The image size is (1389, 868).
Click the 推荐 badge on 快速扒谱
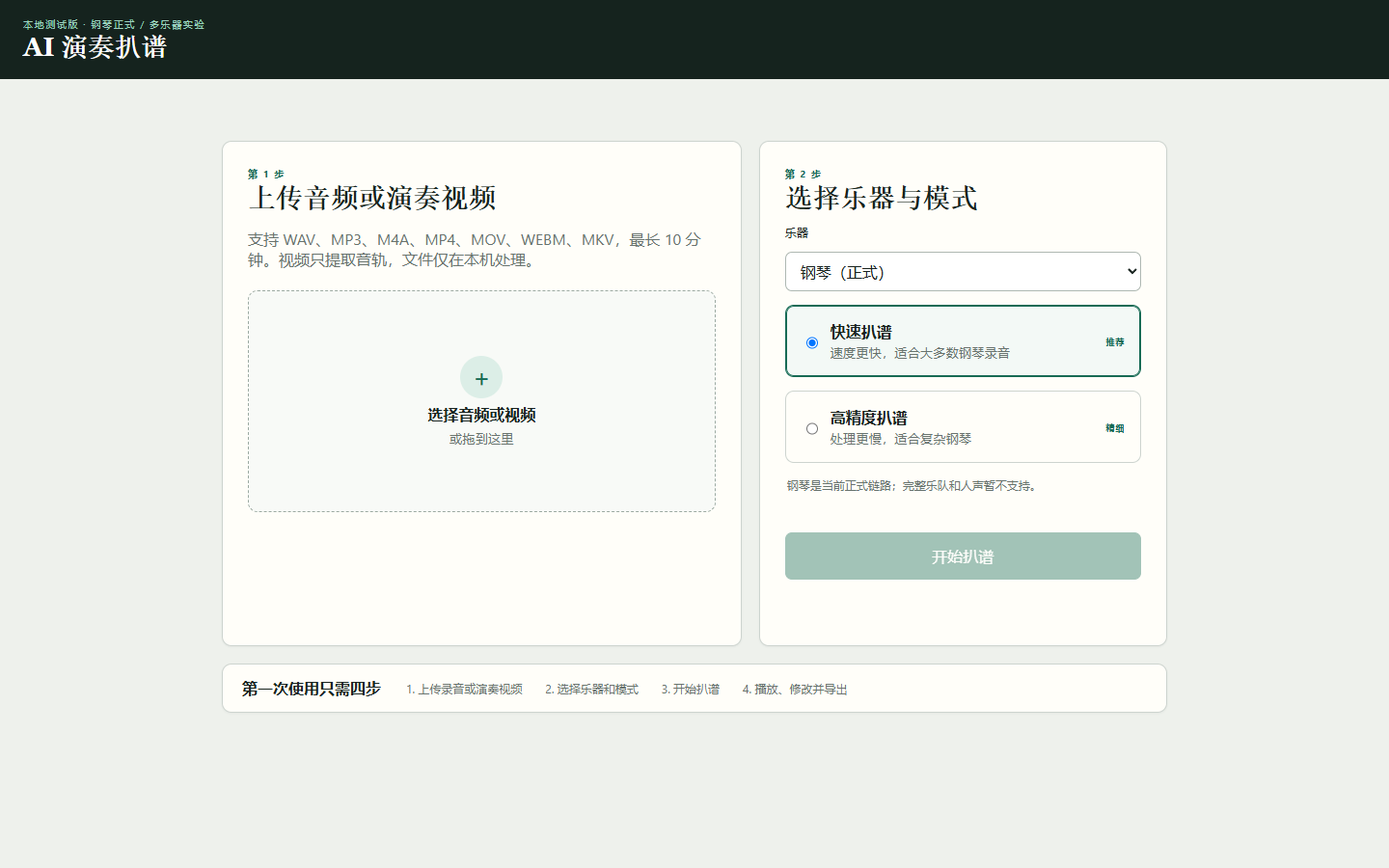(1115, 342)
